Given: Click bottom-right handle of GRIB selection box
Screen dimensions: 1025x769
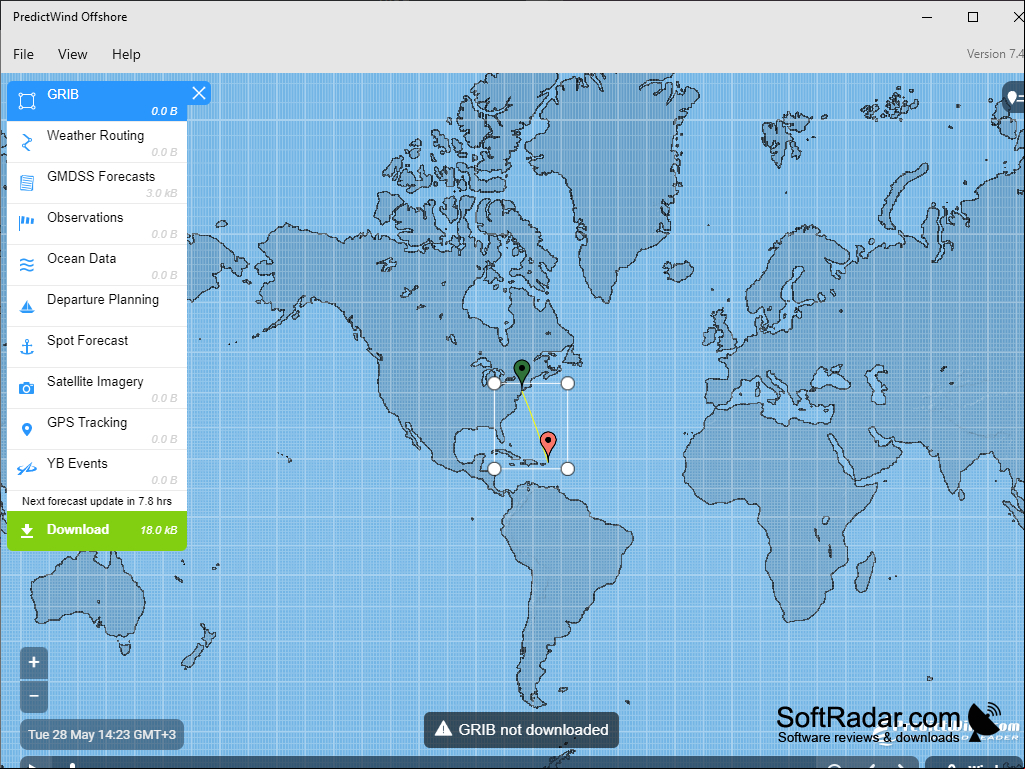Looking at the screenshot, I should 568,469.
